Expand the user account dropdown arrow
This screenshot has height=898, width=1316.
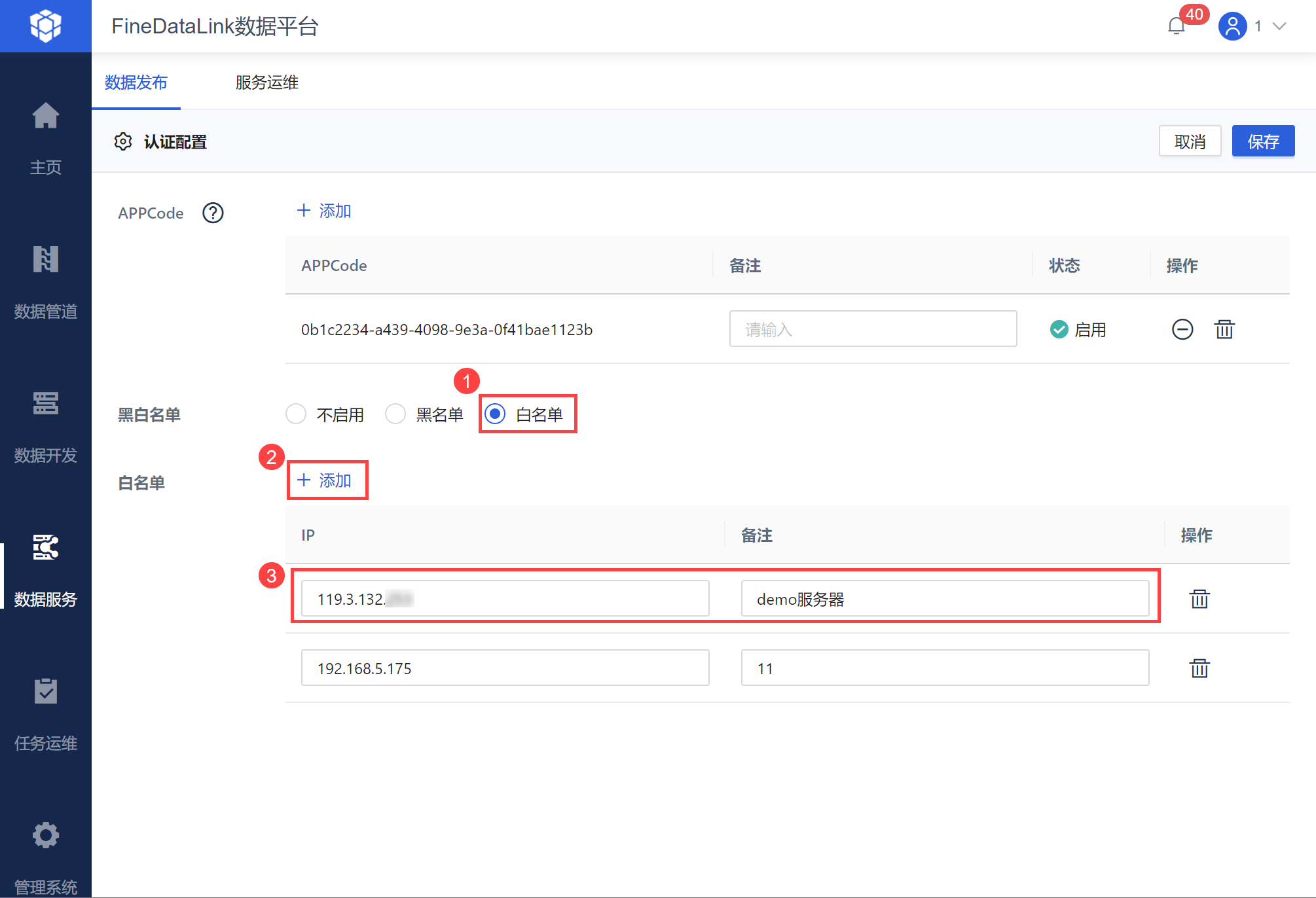(x=1279, y=26)
